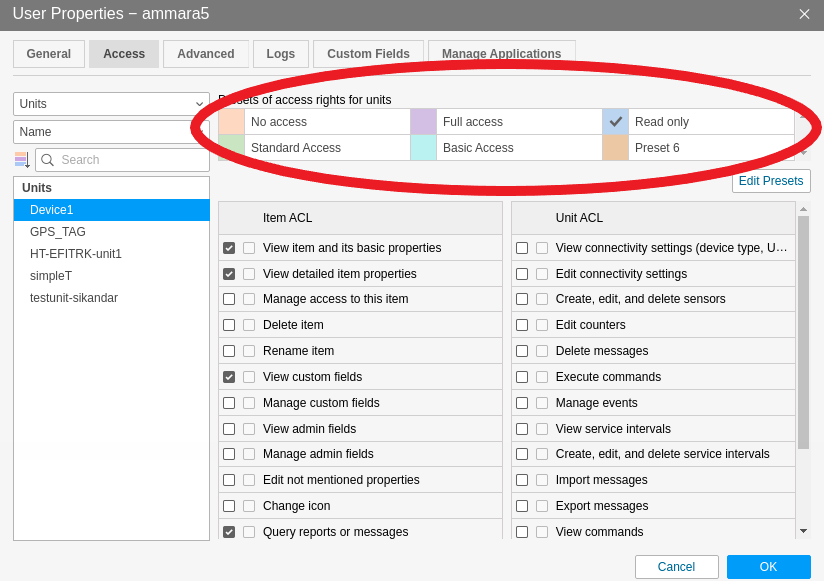Enable Delete item checkbox

pyautogui.click(x=229, y=325)
